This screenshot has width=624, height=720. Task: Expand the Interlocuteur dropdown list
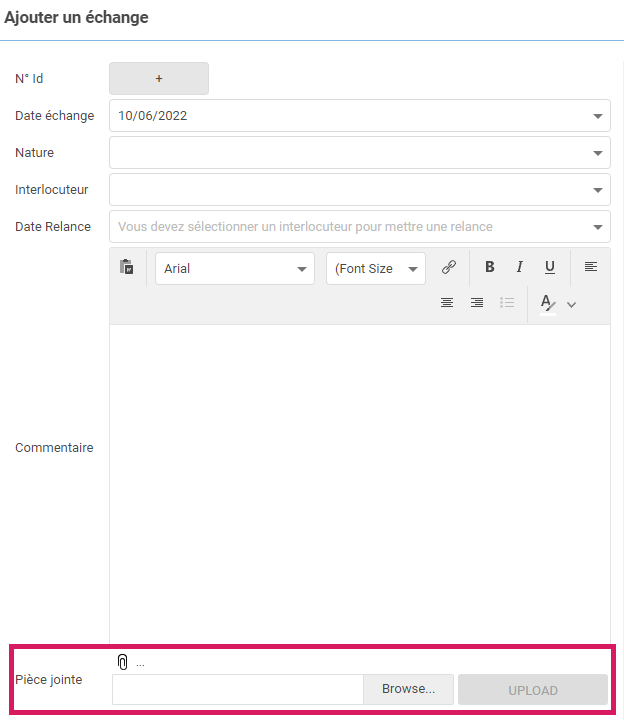(x=598, y=189)
